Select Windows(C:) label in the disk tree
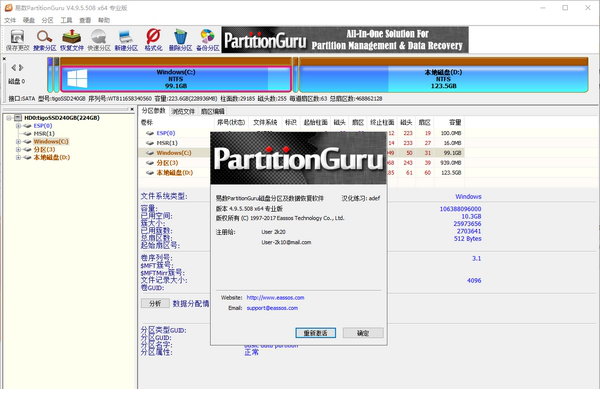 click(51, 142)
